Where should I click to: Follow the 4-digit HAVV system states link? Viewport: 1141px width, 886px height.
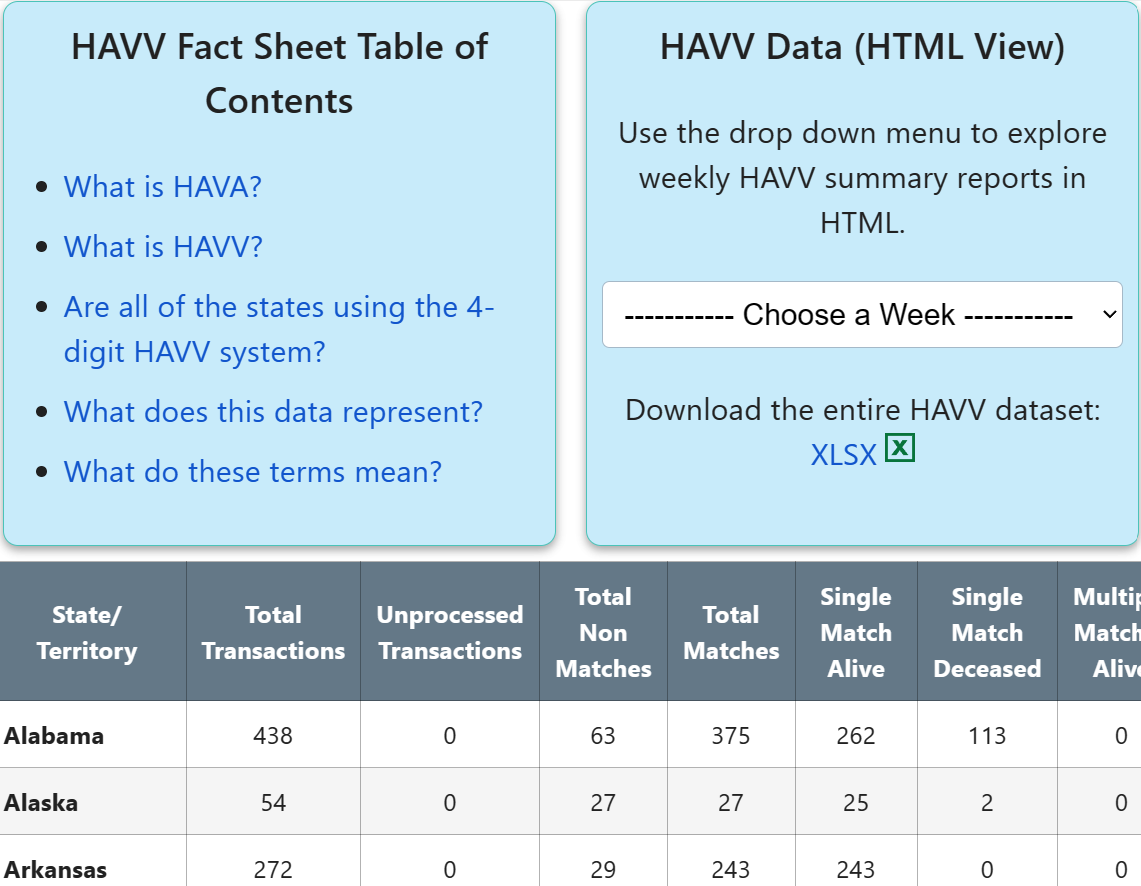279,330
